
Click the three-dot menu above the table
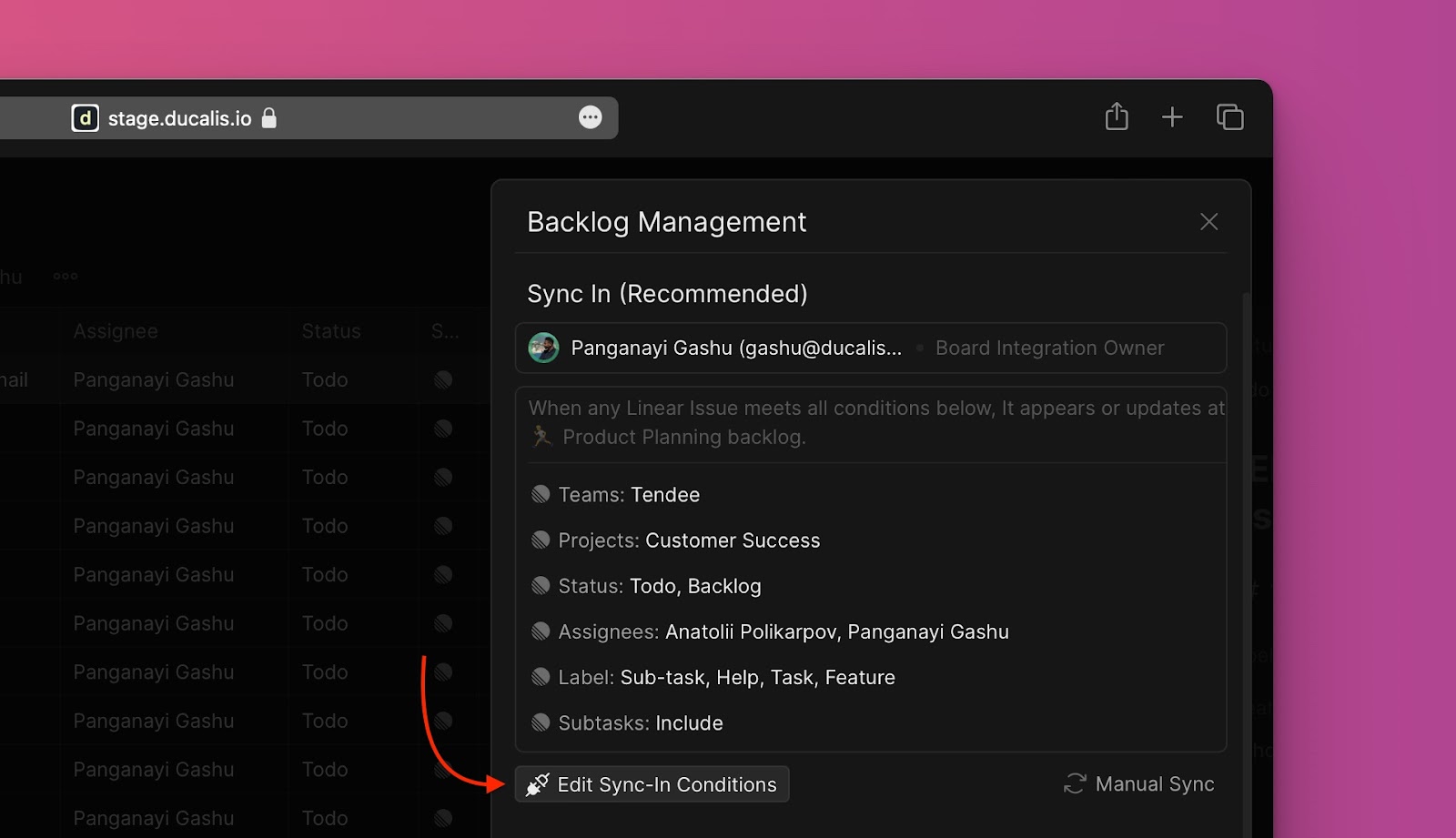[x=66, y=277]
